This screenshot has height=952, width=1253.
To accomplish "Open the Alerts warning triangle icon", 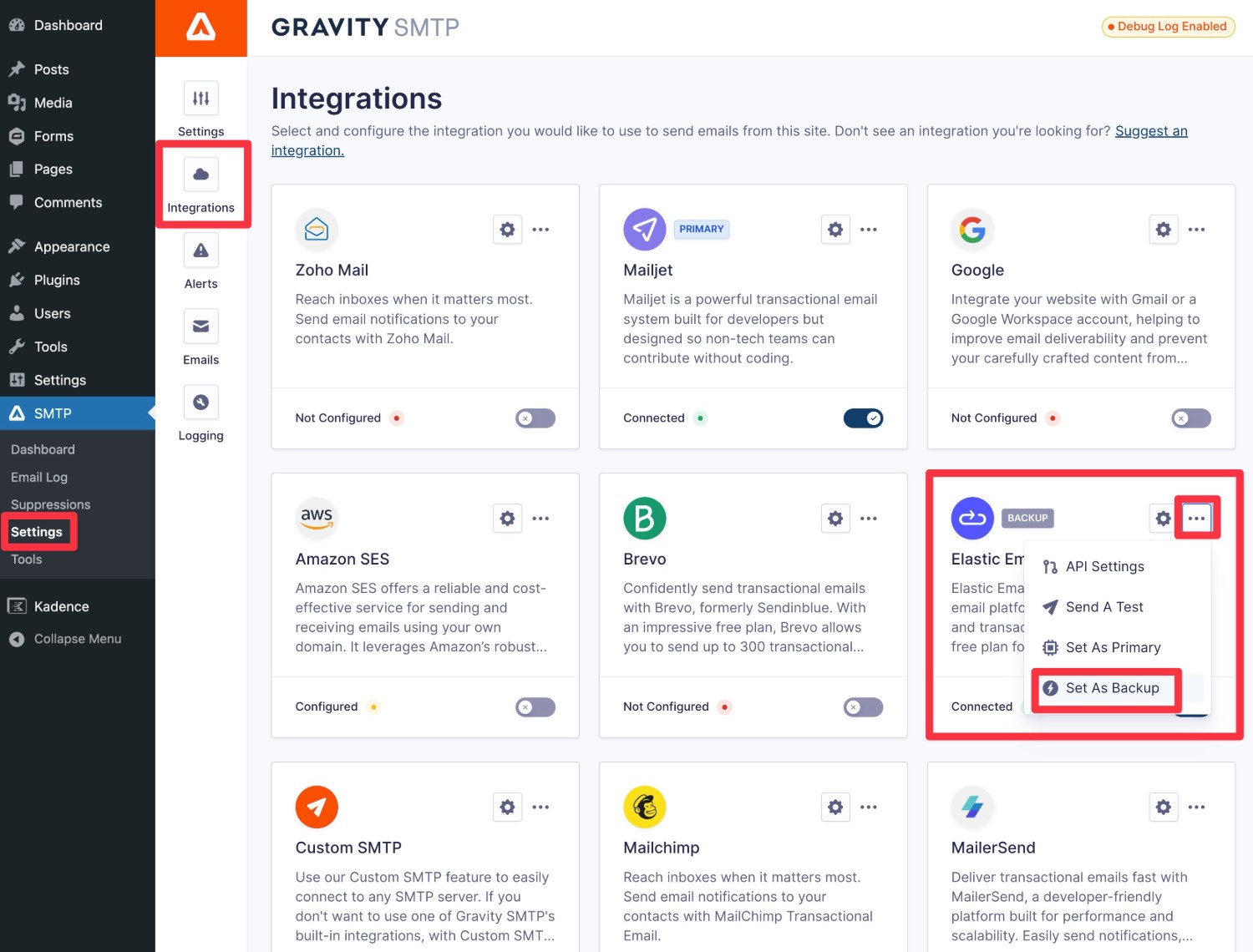I will [x=200, y=251].
